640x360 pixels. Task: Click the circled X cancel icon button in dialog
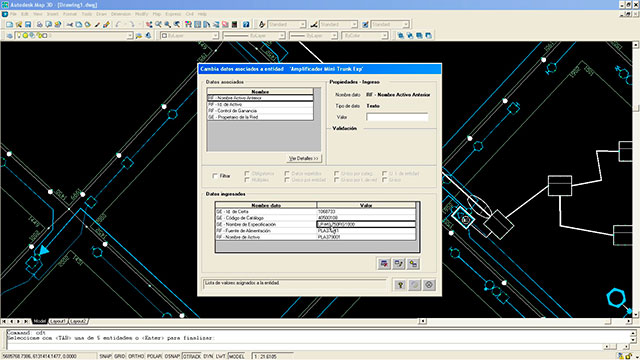pos(429,285)
